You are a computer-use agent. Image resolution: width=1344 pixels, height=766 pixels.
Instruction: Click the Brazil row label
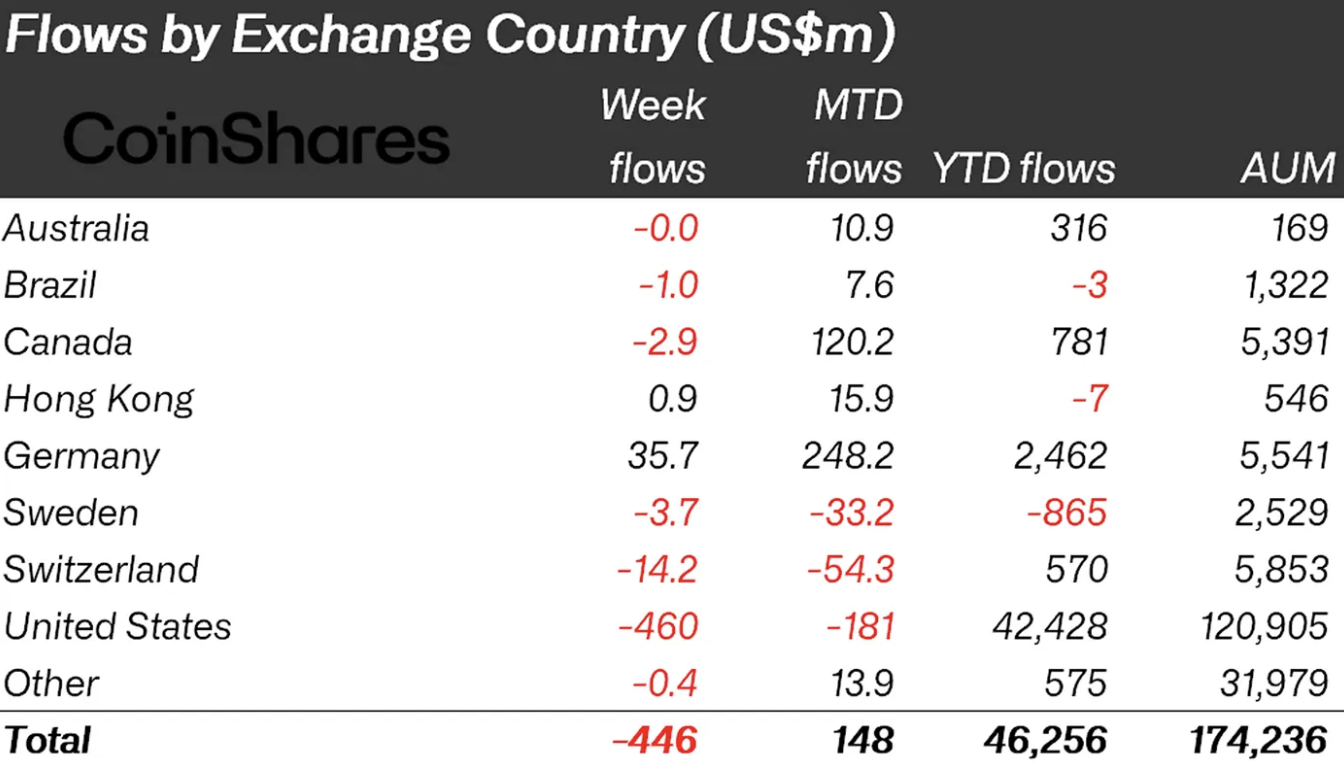[50, 285]
